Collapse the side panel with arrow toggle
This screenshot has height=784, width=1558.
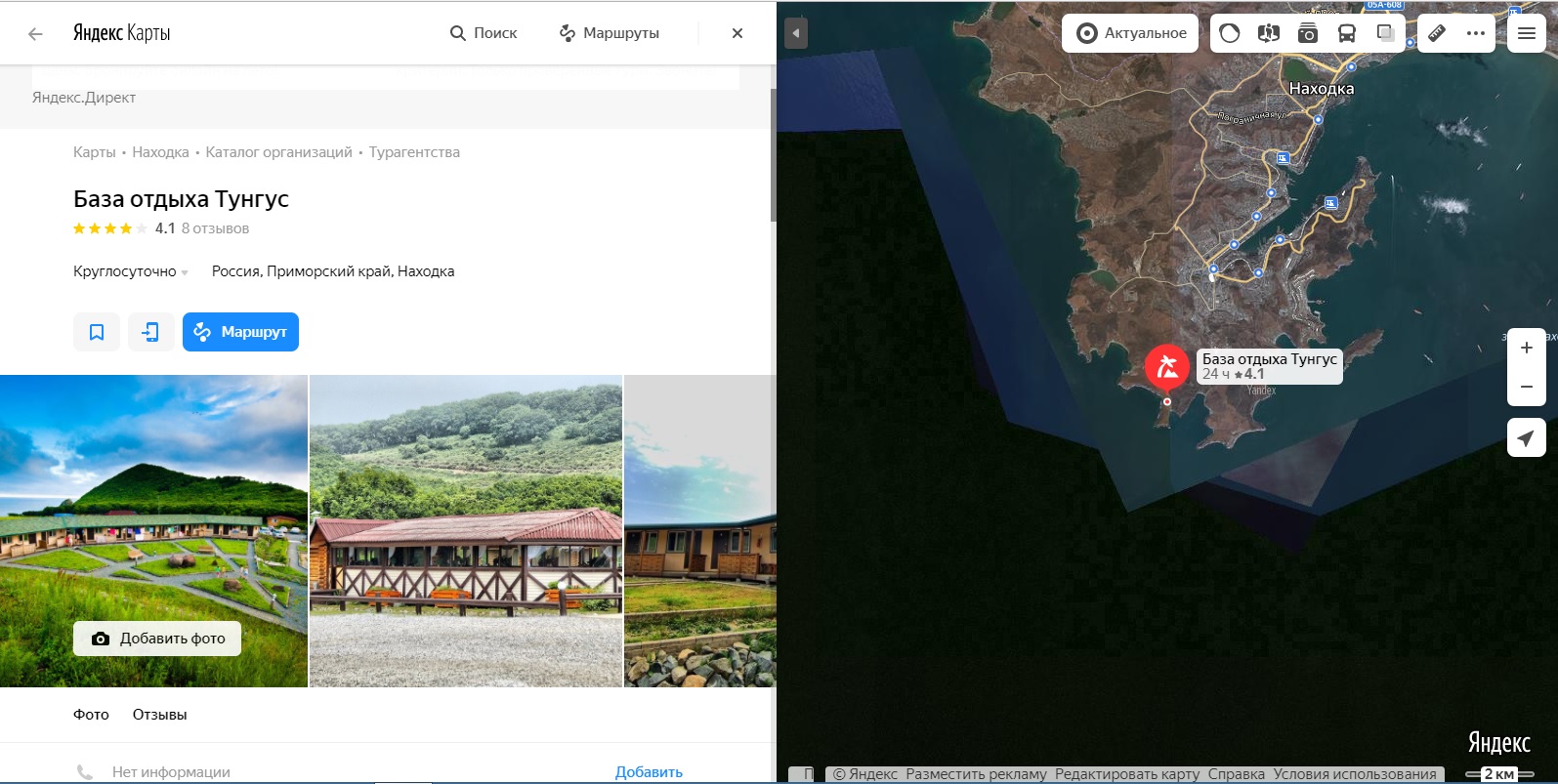coord(796,33)
